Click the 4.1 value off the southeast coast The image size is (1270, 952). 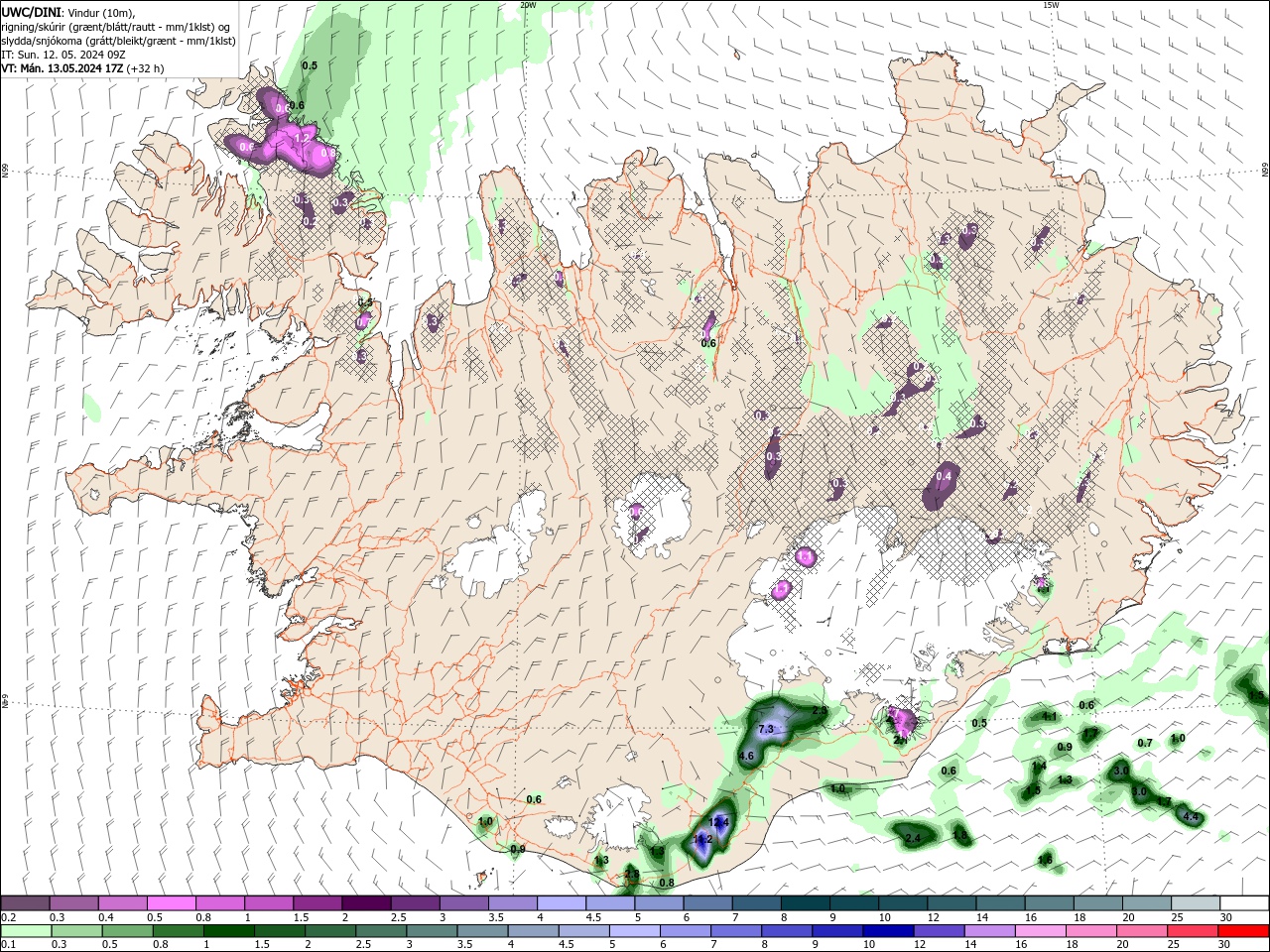pos(1050,716)
